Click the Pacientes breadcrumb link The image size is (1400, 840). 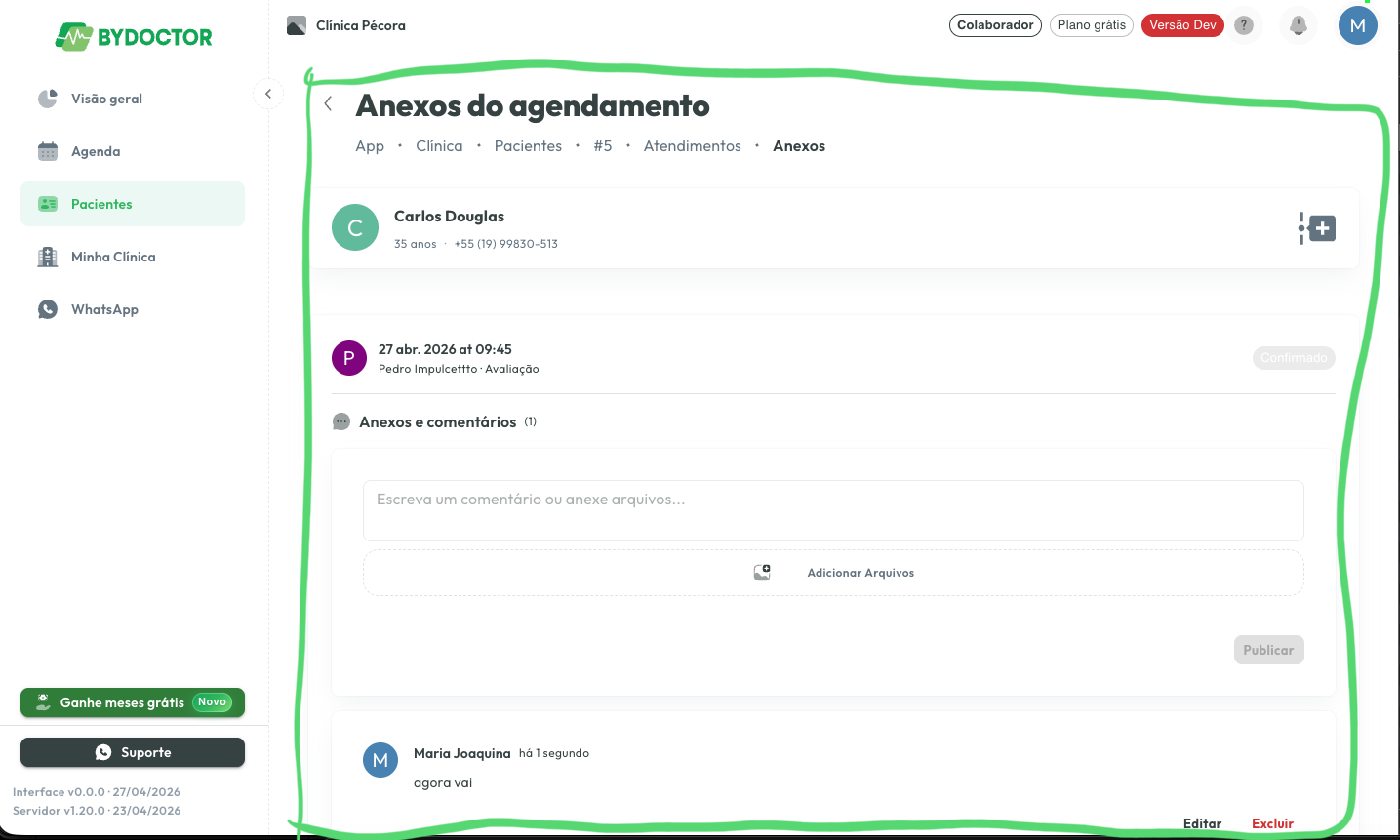[x=528, y=146]
